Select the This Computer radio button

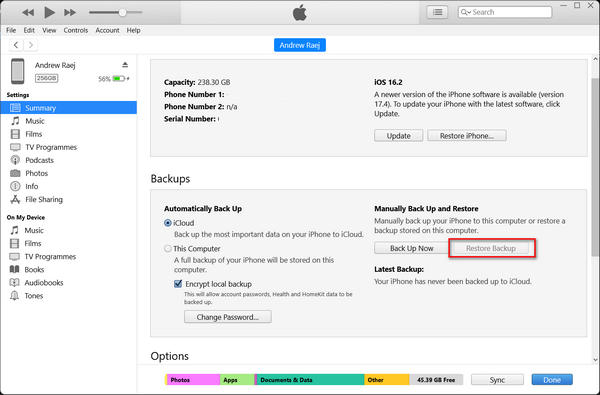(x=168, y=248)
